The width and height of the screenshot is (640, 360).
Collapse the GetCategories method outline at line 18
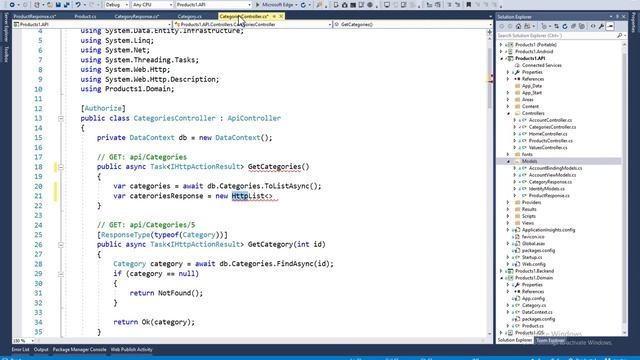61,167
